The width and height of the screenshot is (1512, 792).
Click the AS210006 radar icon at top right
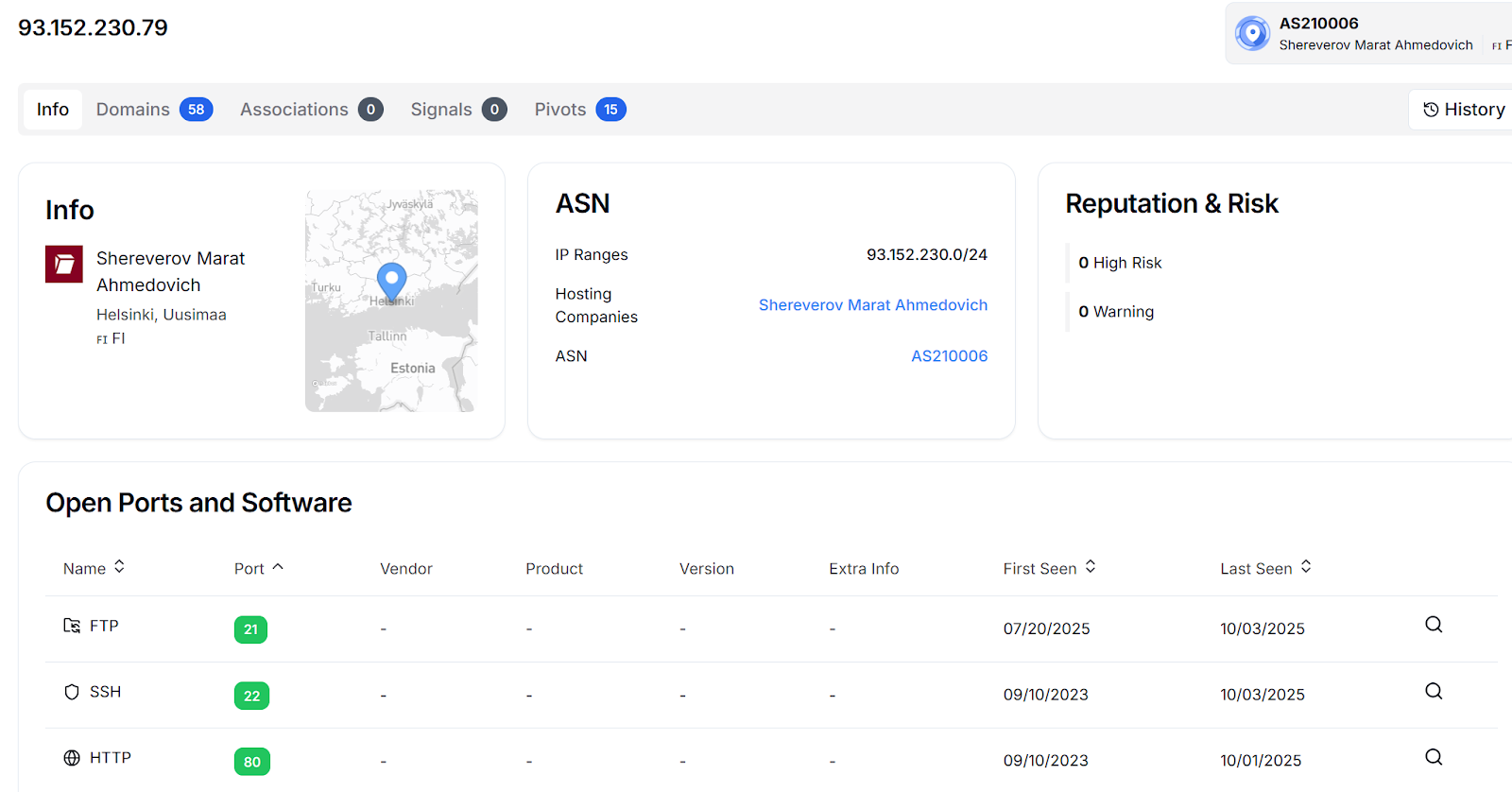pyautogui.click(x=1252, y=33)
